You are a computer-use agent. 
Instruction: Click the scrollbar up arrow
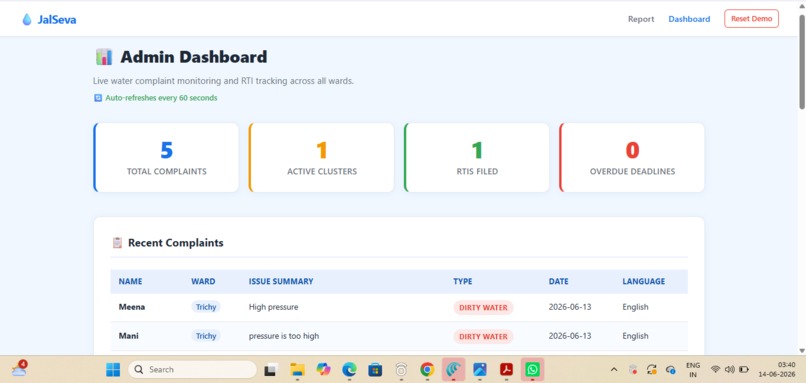click(x=801, y=6)
